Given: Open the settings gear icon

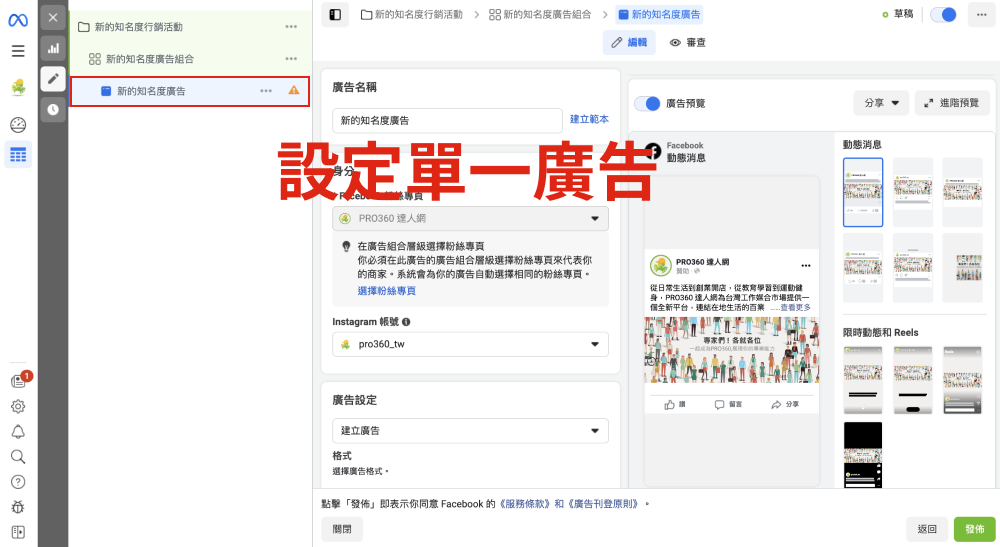Looking at the screenshot, I should click(18, 406).
